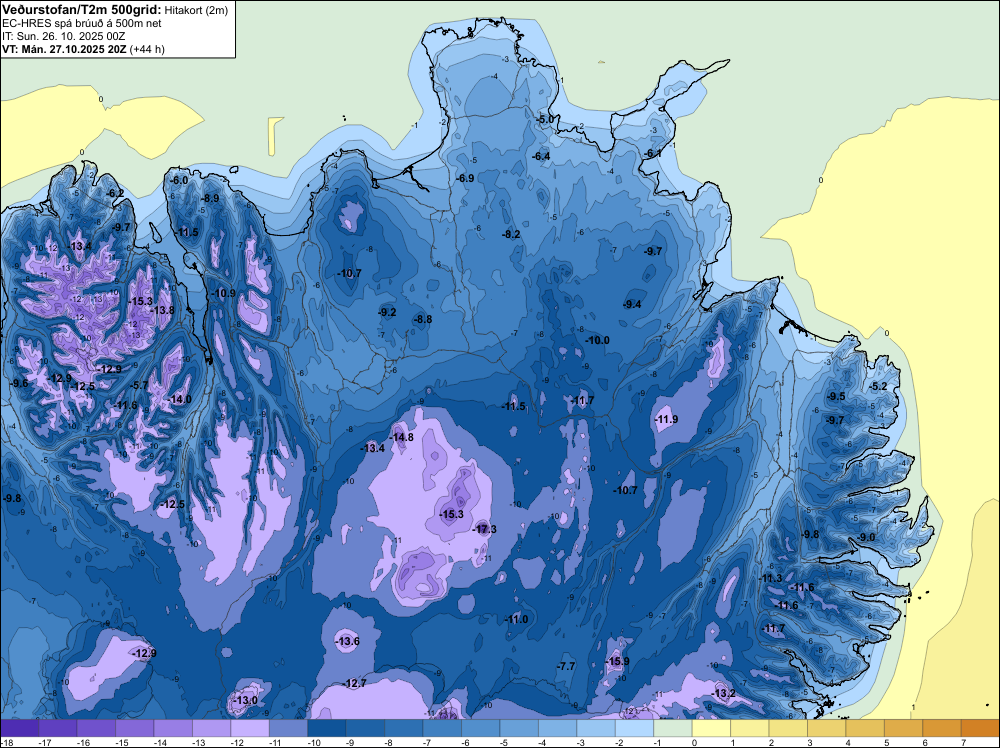Select the -14.8 temperature value
The image size is (1000, 748).
[x=402, y=437]
